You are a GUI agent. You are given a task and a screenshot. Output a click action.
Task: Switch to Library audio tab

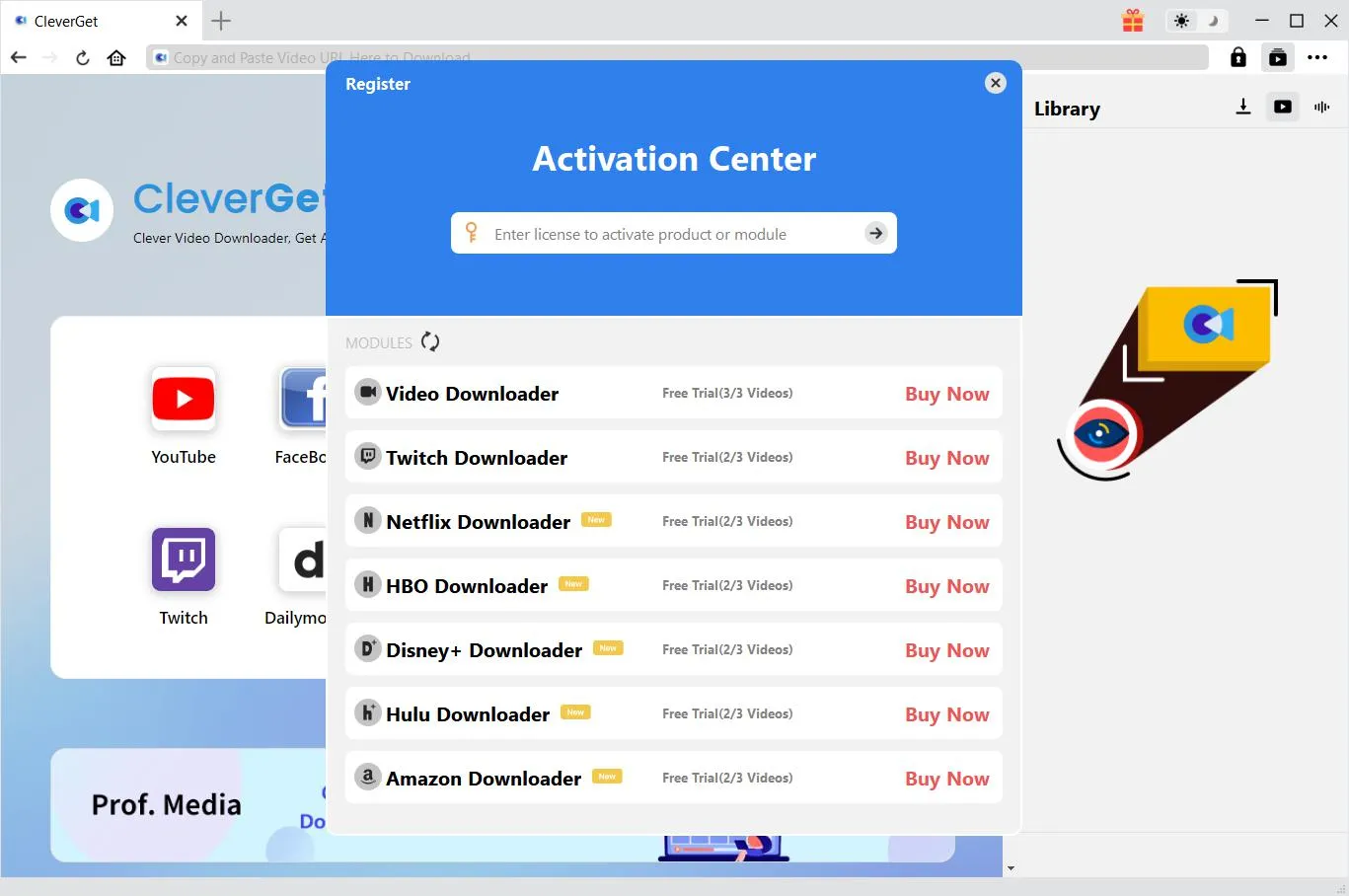pos(1322,108)
